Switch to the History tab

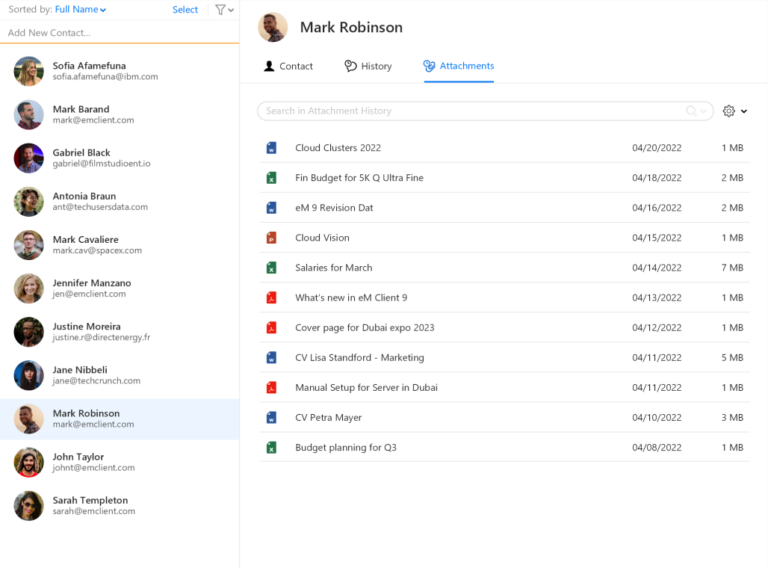pos(368,66)
